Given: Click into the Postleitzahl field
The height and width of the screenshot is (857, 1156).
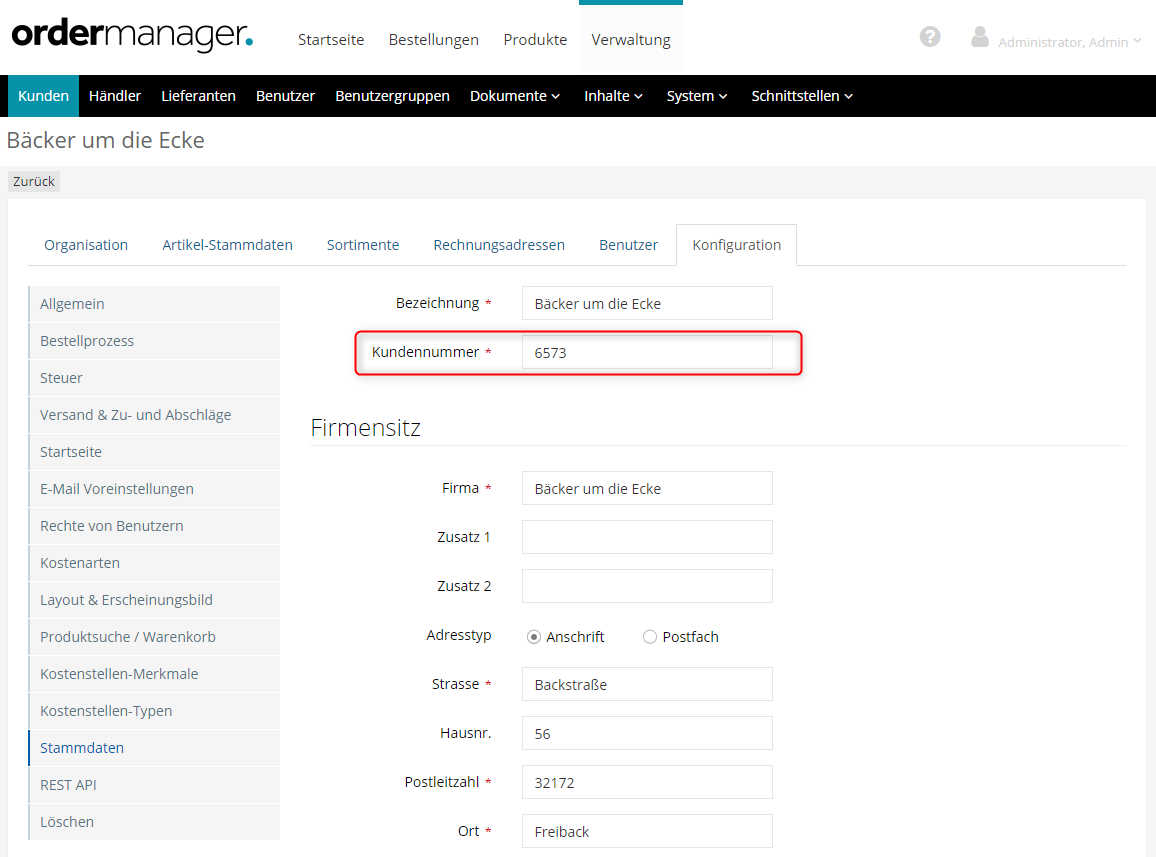Looking at the screenshot, I should [x=647, y=782].
